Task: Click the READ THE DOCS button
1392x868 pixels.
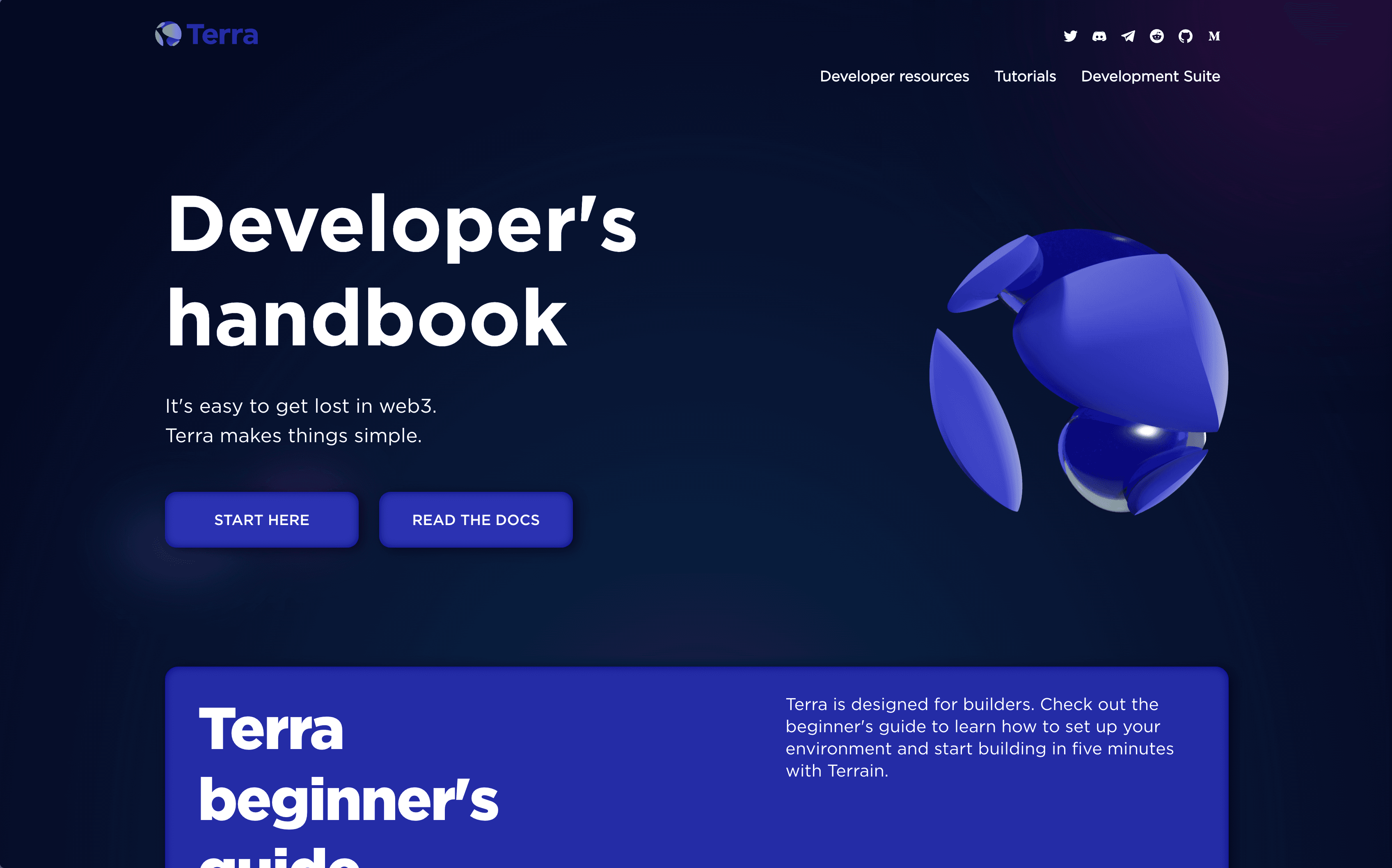Action: coord(476,519)
